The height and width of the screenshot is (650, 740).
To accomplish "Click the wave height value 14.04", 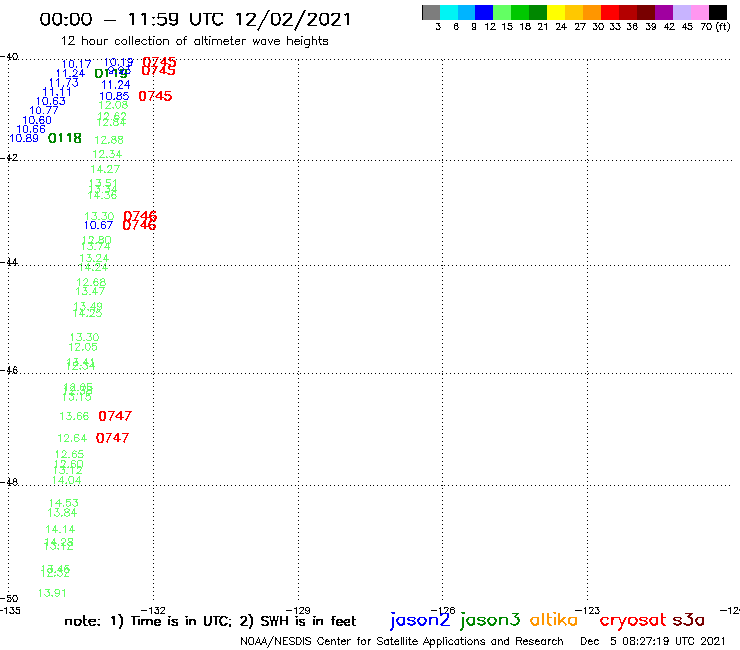I will [x=67, y=481].
